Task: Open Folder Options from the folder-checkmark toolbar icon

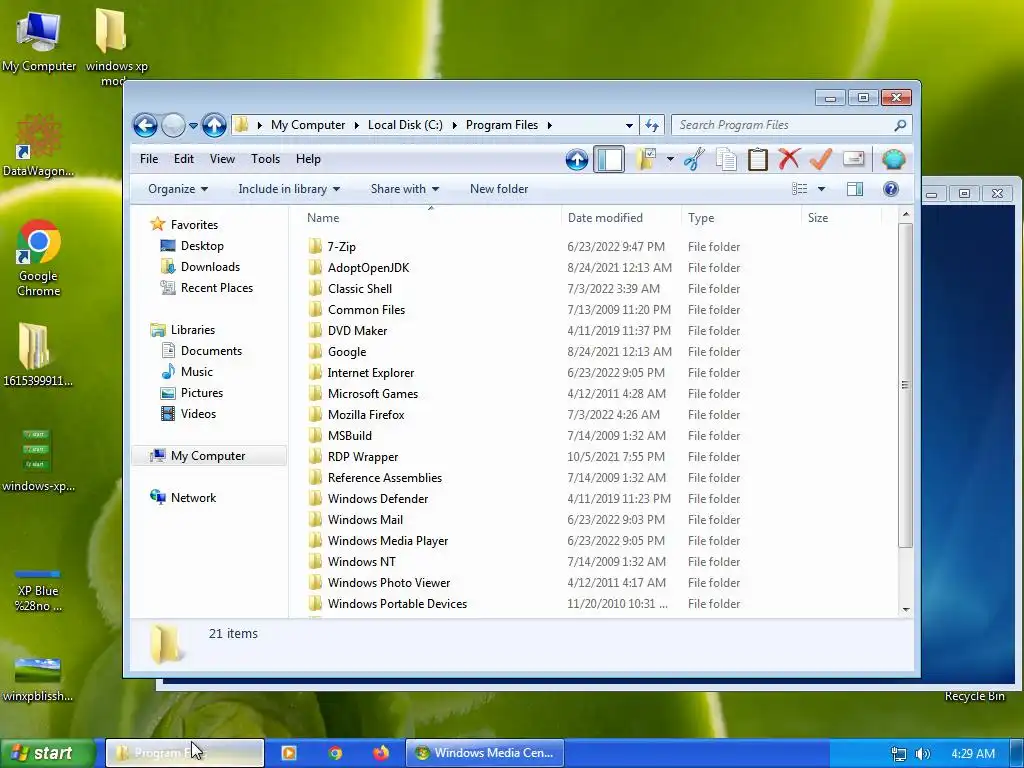Action: [x=646, y=159]
